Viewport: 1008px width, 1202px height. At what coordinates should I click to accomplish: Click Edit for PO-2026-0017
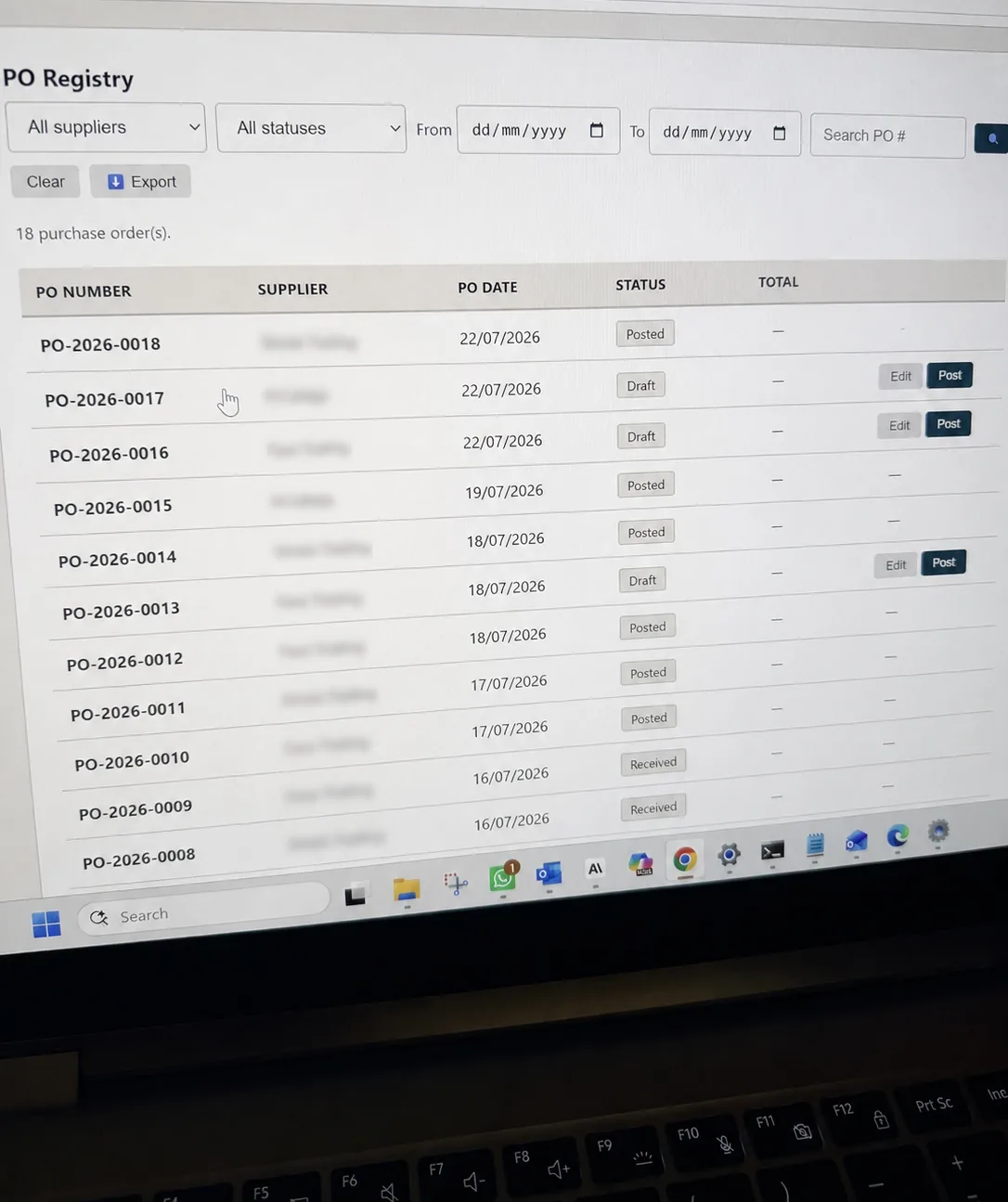pos(900,376)
